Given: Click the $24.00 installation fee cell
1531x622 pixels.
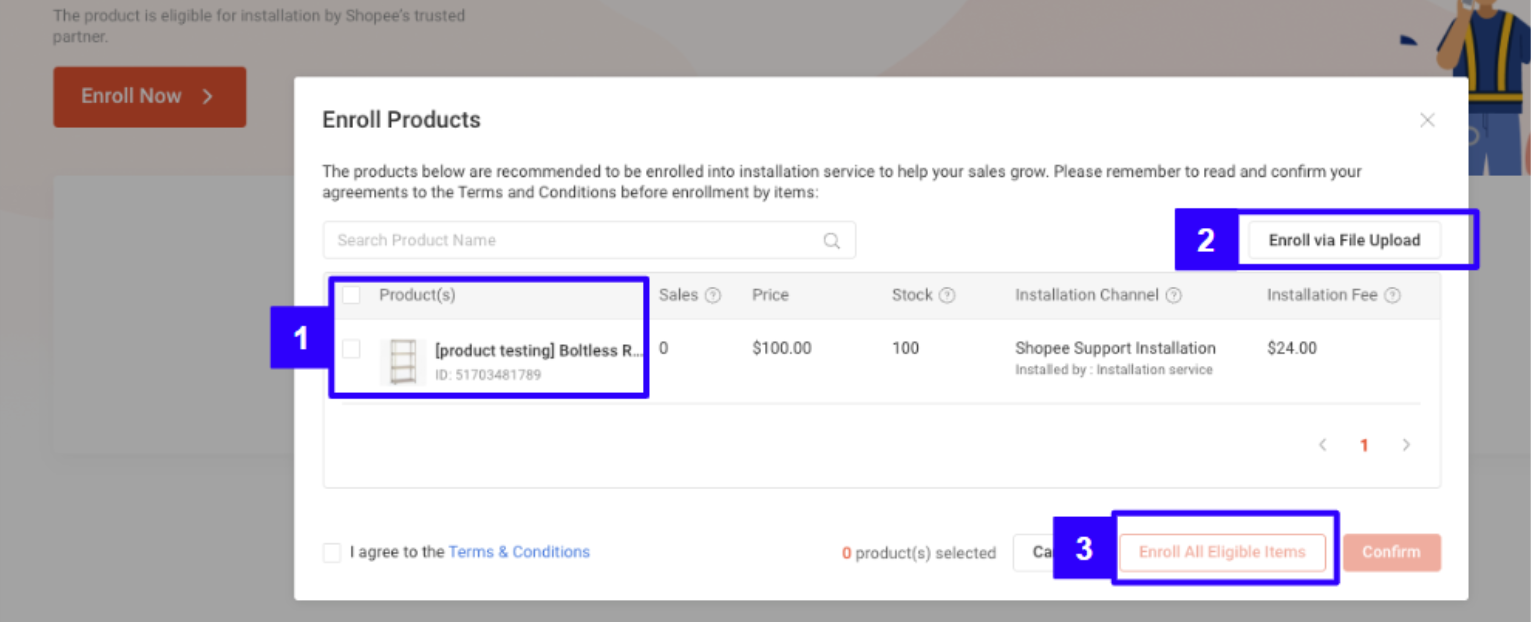Looking at the screenshot, I should (x=1292, y=349).
